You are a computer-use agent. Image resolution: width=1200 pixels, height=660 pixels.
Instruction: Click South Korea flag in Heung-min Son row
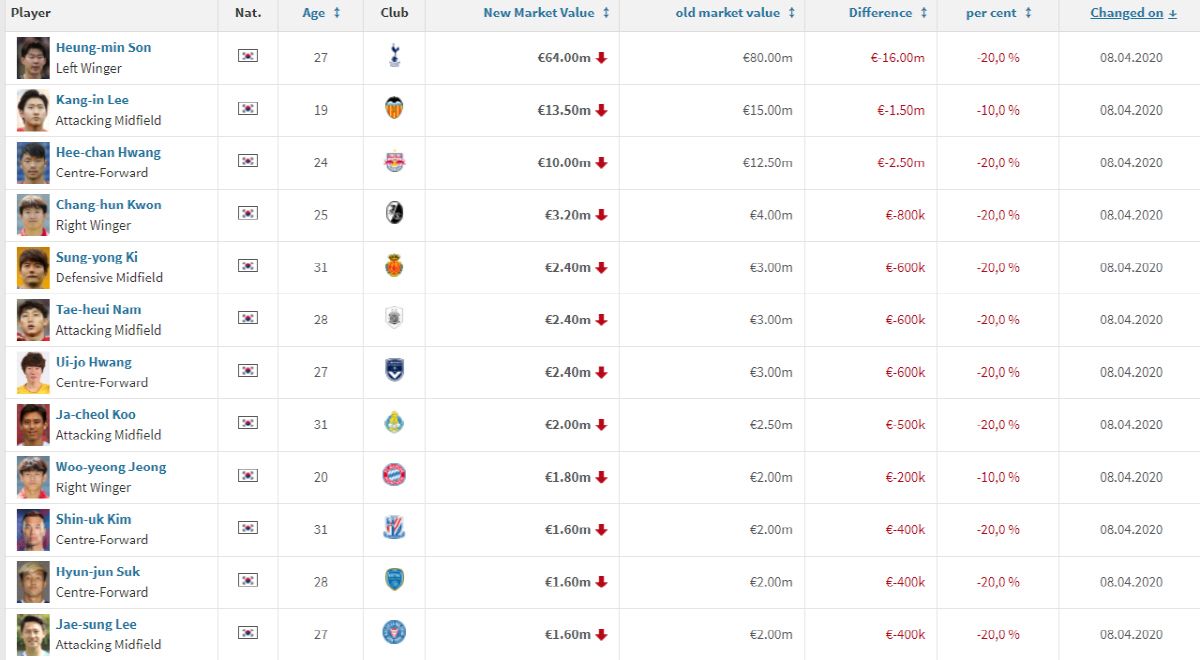[x=247, y=55]
